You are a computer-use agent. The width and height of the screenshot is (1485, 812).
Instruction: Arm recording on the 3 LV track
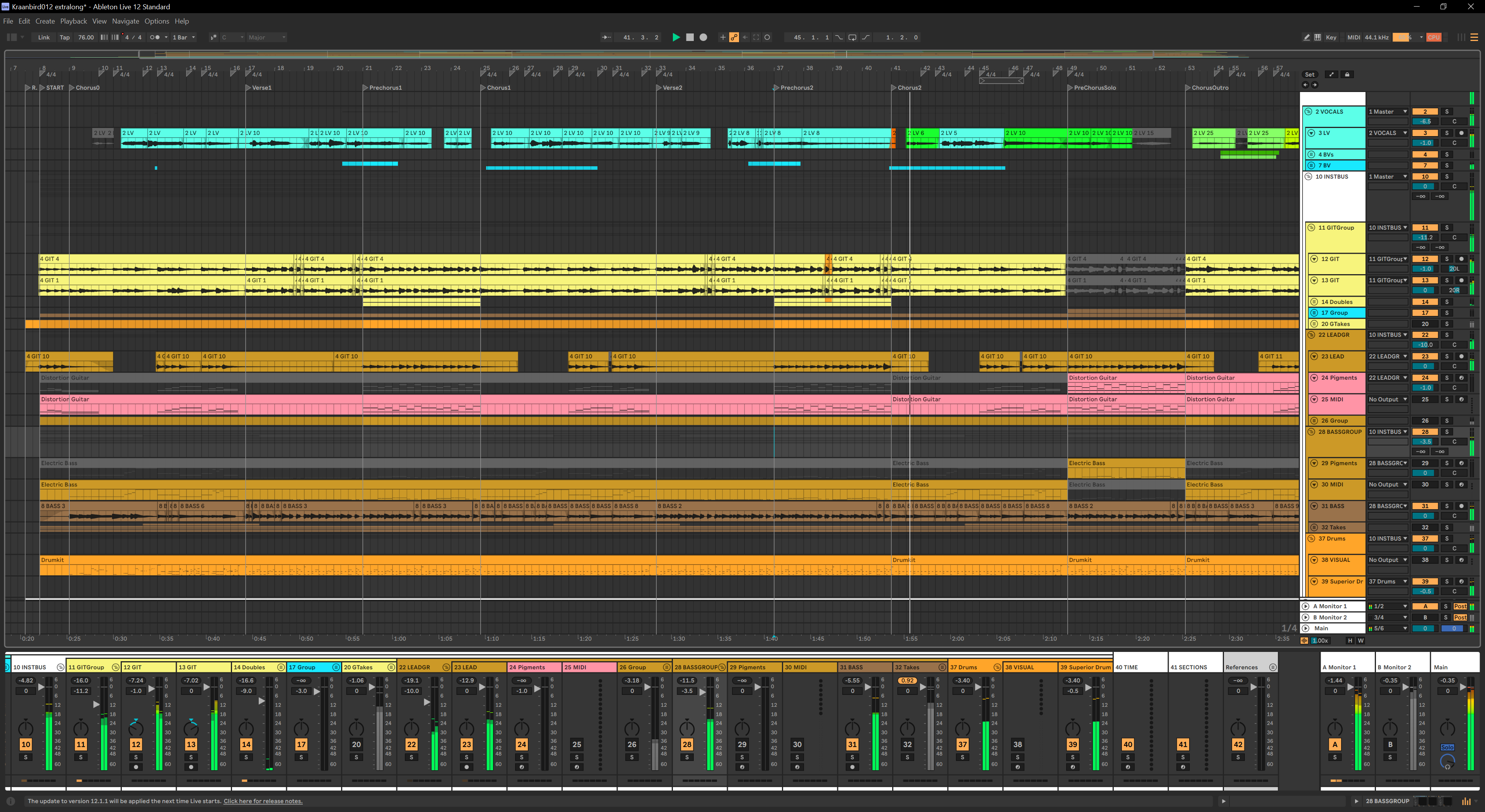(1461, 133)
